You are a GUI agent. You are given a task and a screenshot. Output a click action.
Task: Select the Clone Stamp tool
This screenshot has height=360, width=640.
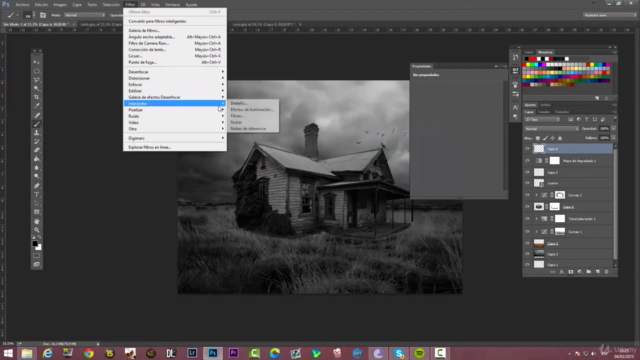pyautogui.click(x=37, y=133)
